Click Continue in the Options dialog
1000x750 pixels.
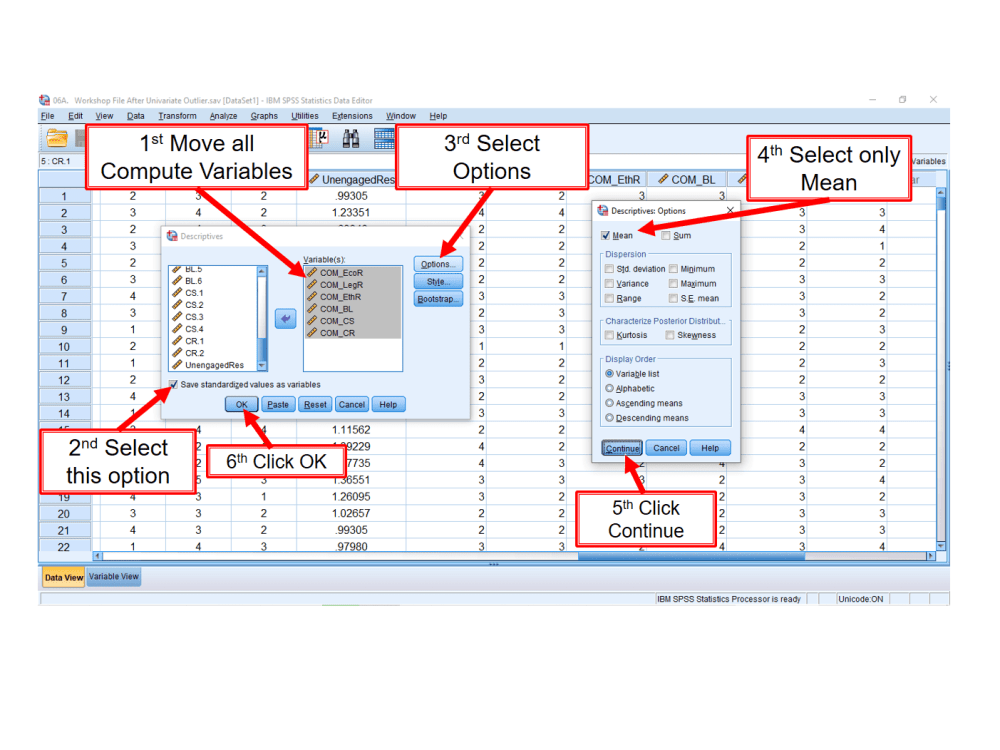coord(621,448)
